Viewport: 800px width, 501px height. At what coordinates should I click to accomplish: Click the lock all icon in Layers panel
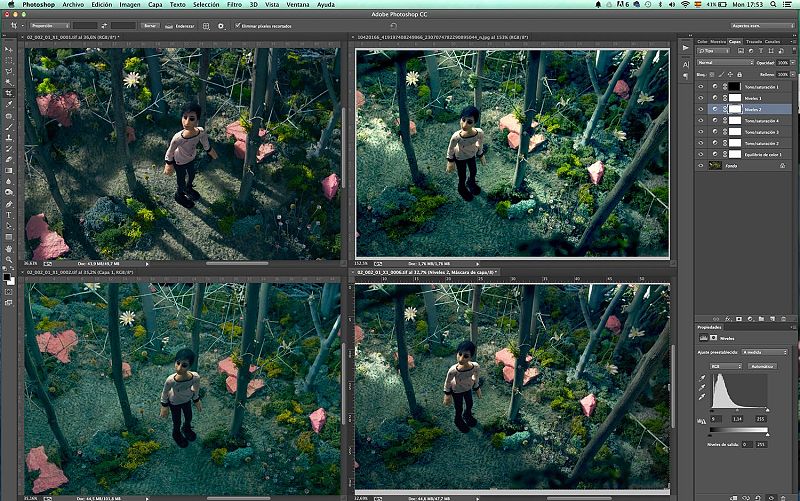739,74
